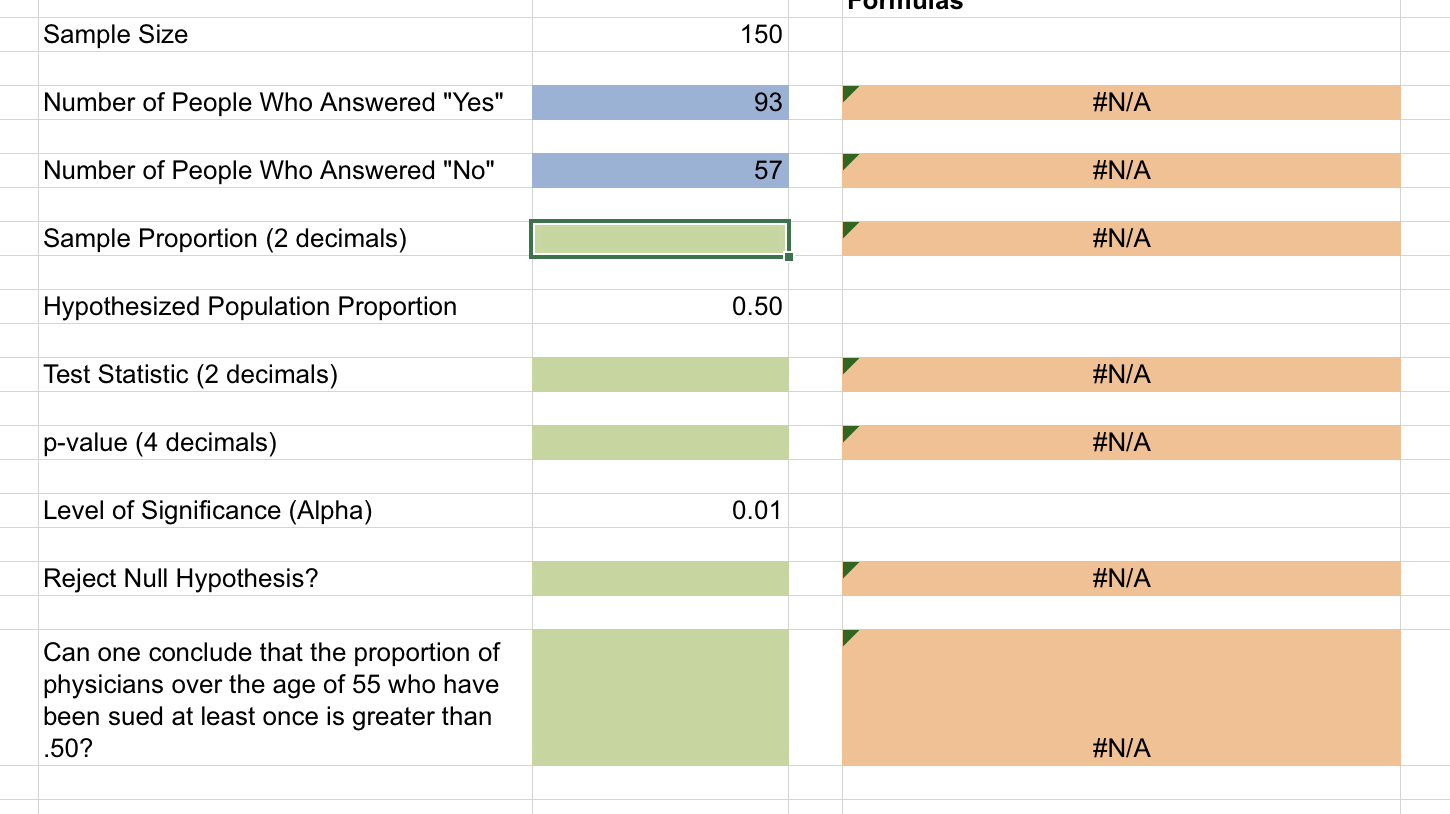Click the fill handle of the selected cell
The image size is (1450, 814).
point(786,258)
